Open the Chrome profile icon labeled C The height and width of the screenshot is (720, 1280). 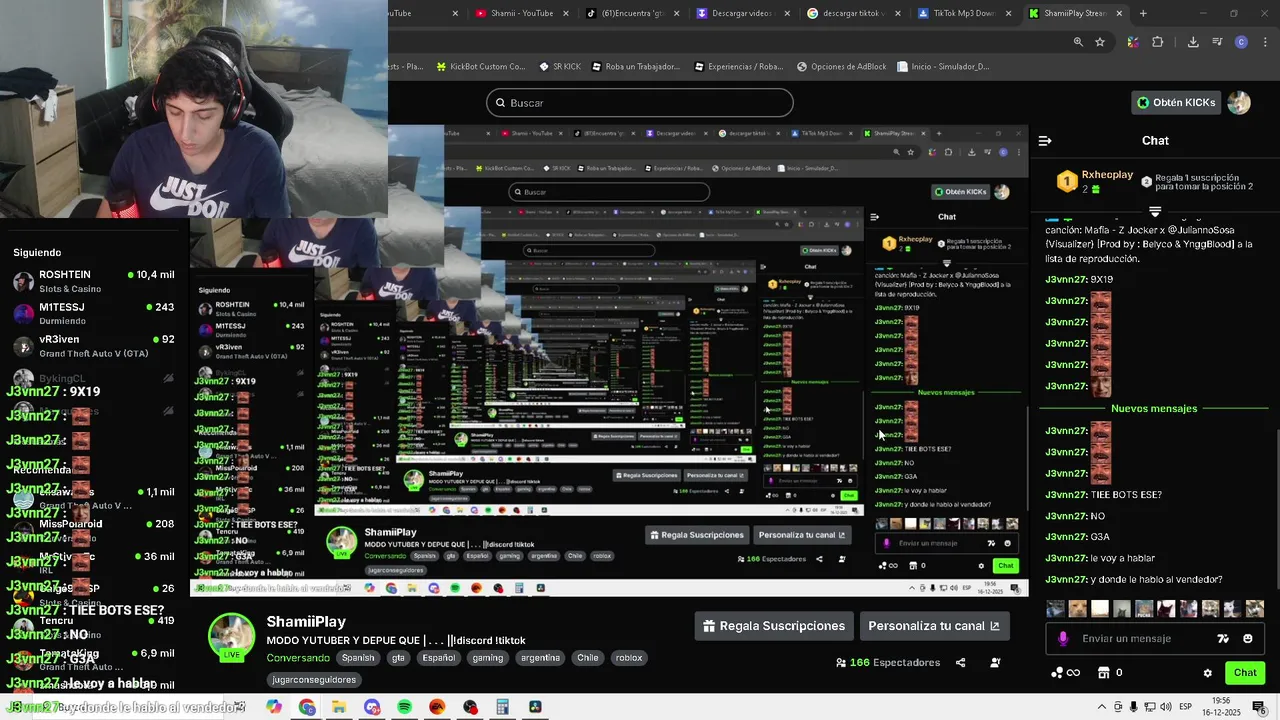pos(1241,42)
